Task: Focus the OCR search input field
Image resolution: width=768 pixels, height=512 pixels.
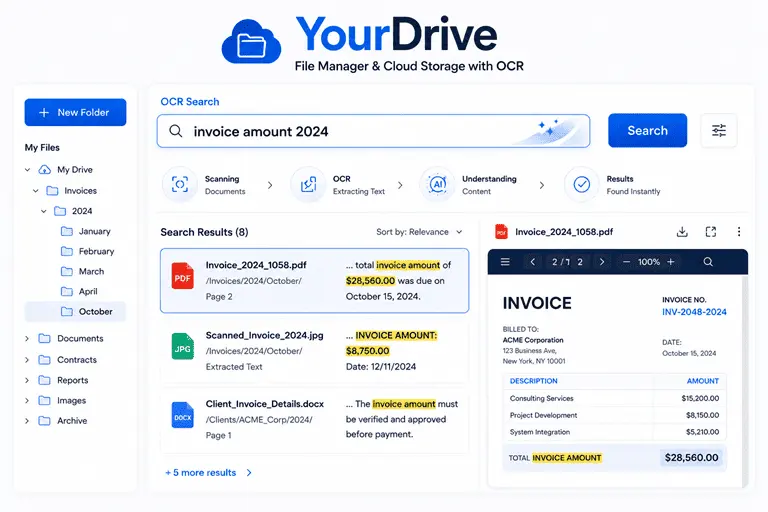Action: point(373,131)
